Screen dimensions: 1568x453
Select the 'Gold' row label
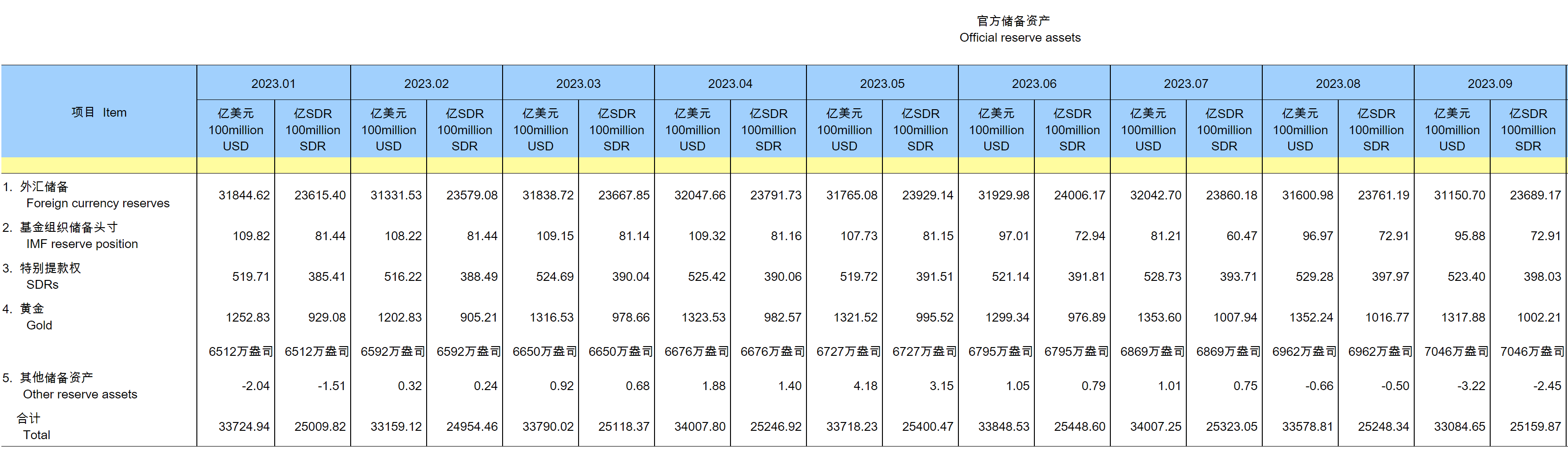pos(39,325)
